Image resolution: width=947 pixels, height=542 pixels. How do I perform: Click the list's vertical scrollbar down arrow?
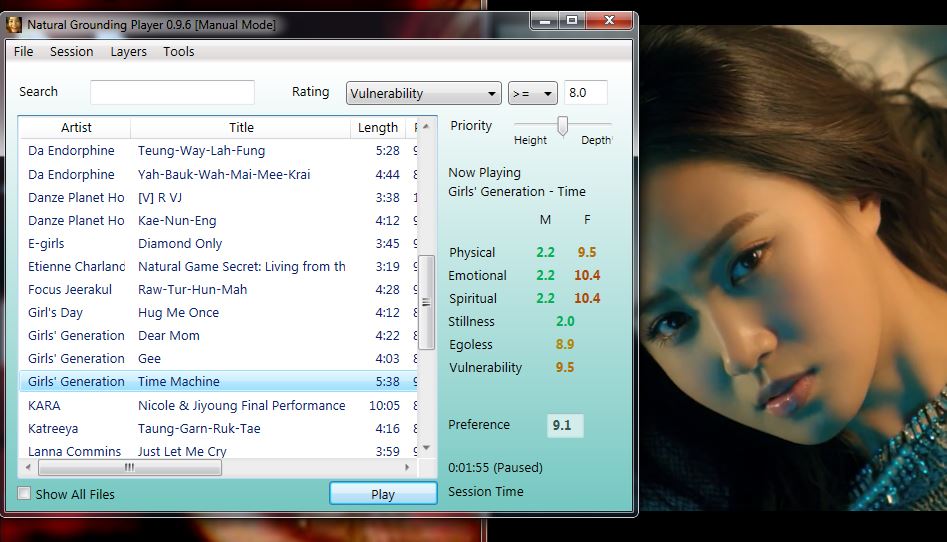point(426,448)
